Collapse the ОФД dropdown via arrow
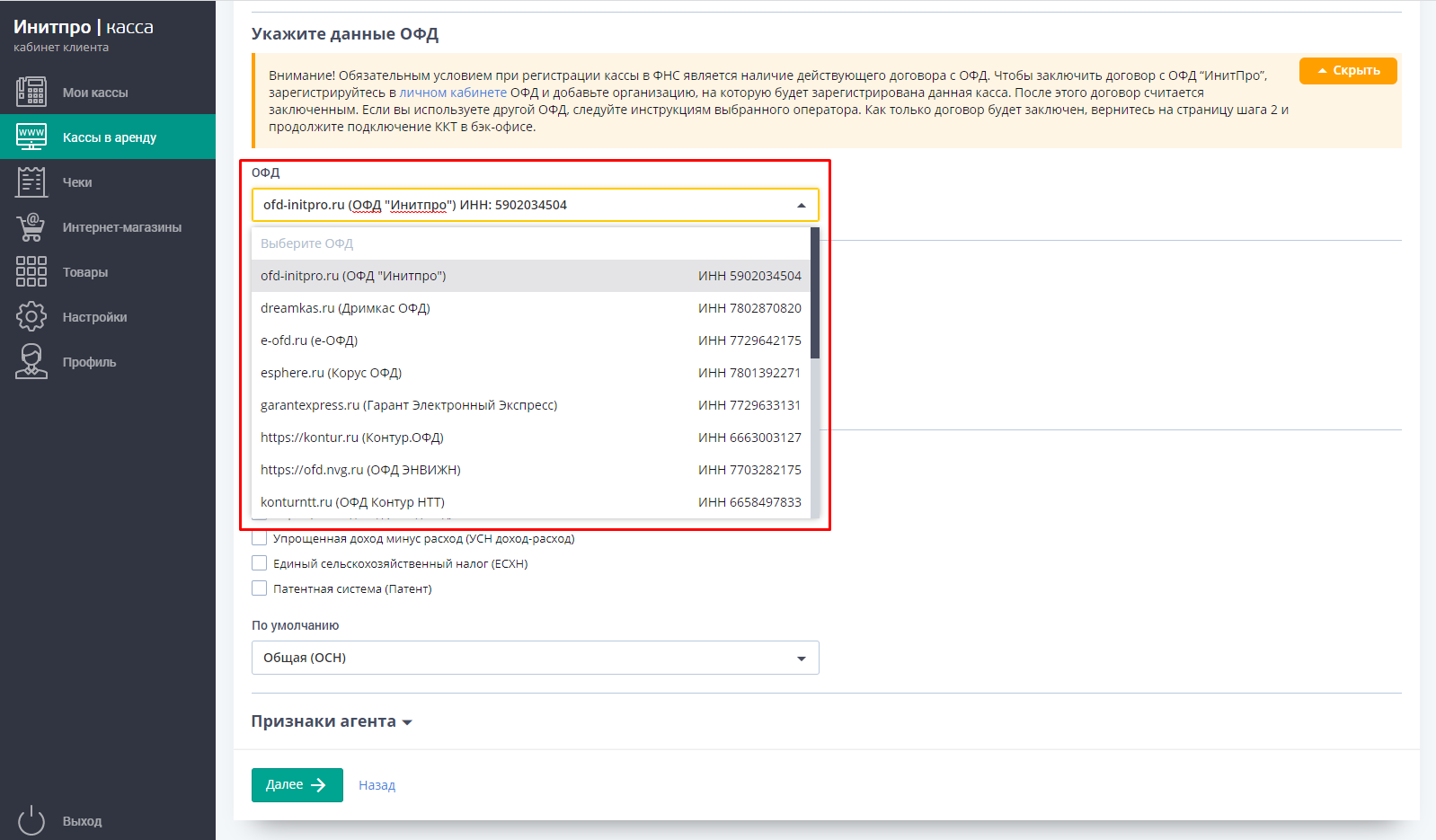1436x840 pixels. pos(802,206)
